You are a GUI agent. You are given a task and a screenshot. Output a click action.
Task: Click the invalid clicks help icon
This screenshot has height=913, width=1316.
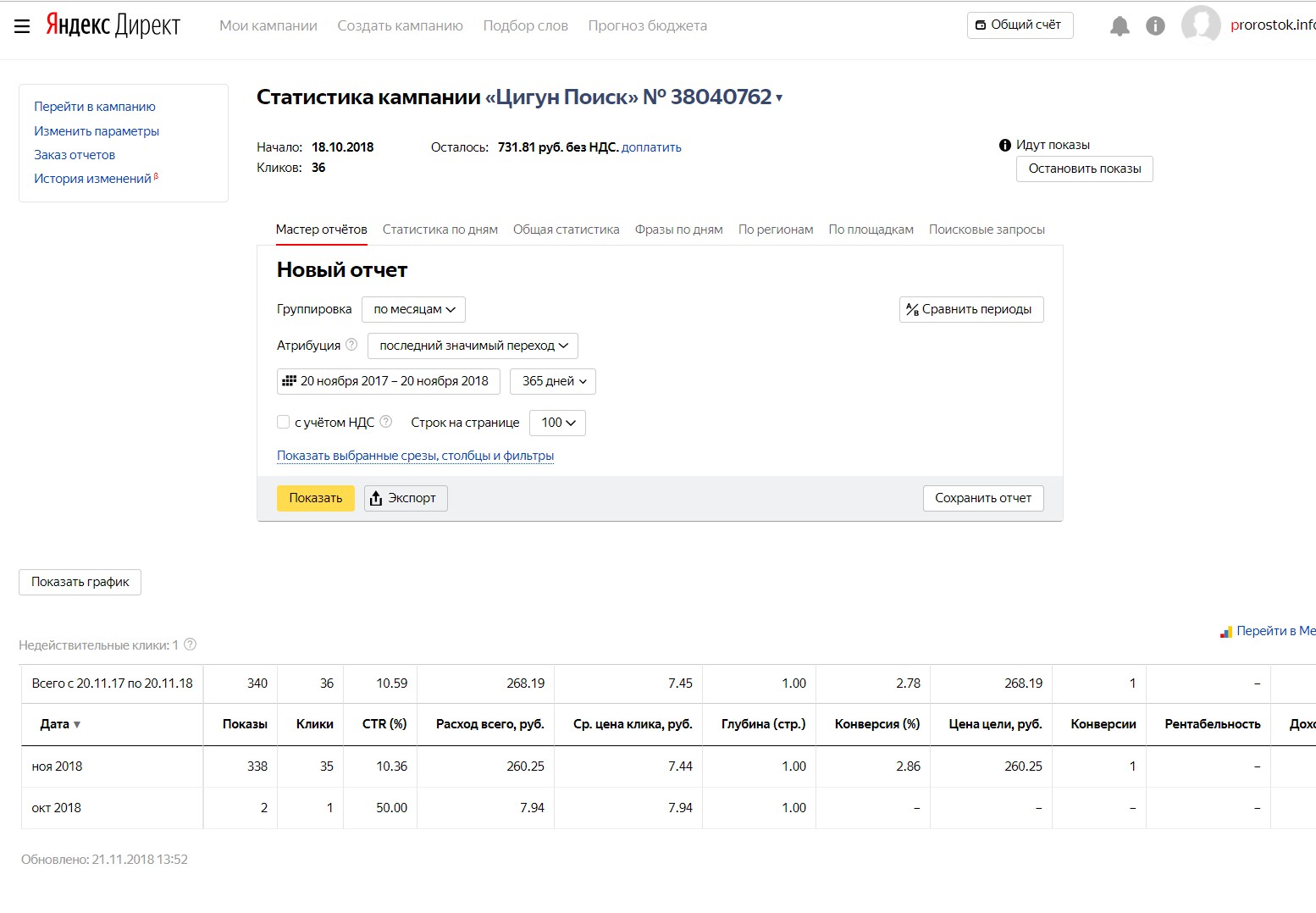pos(191,645)
